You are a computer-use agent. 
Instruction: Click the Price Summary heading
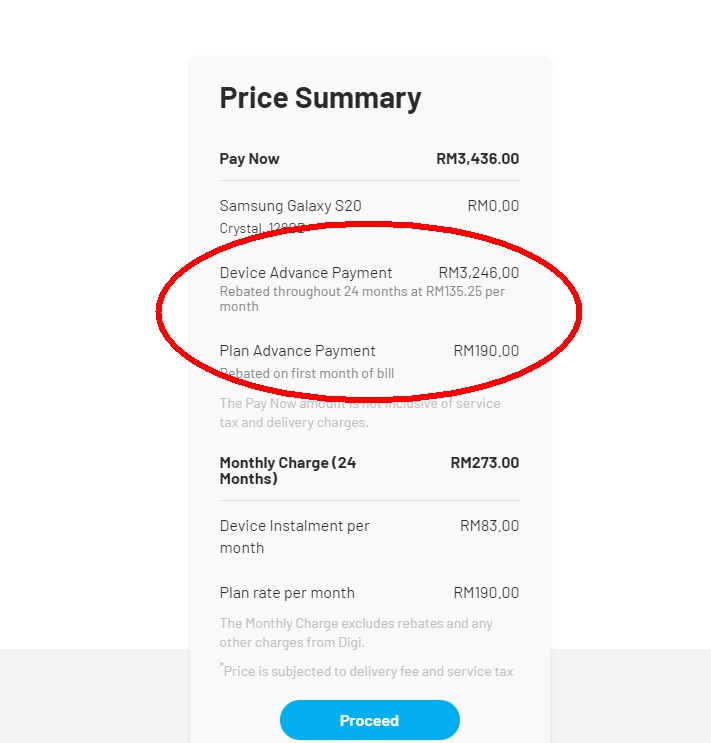coord(320,98)
